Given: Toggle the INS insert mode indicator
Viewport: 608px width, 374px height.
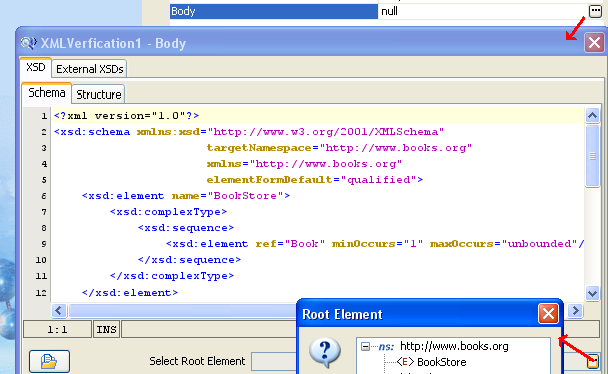Looking at the screenshot, I should (106, 329).
